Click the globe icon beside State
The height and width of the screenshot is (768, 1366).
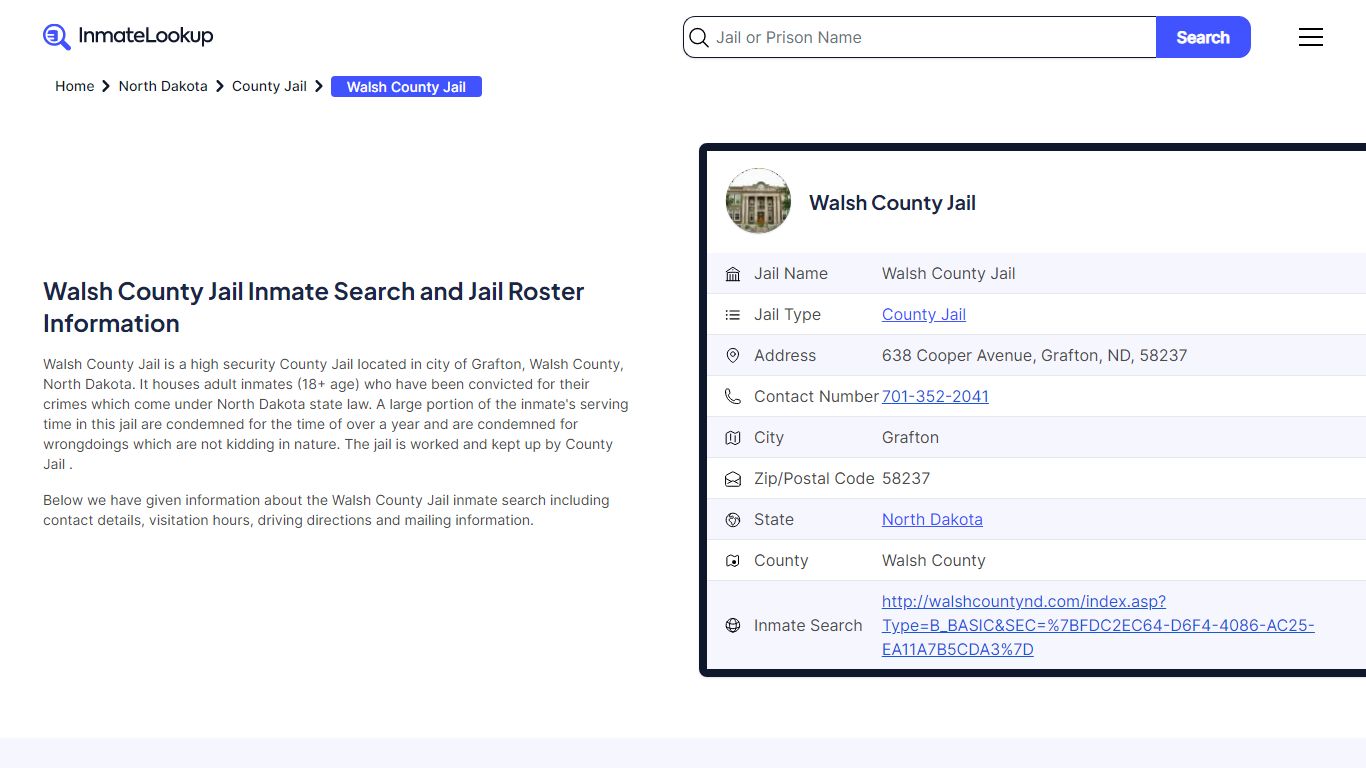[733, 520]
